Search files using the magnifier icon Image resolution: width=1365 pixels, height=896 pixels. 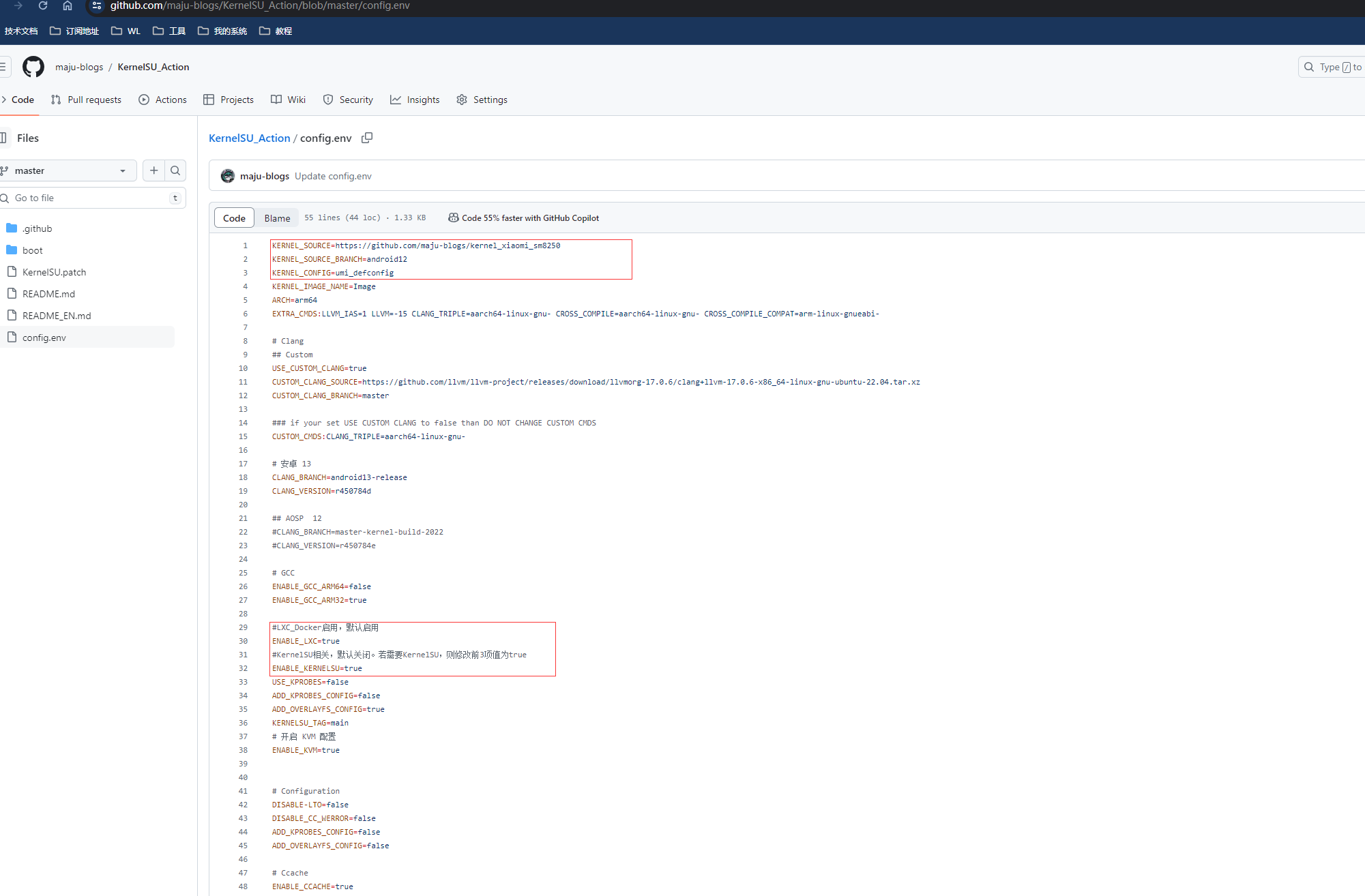coord(175,170)
